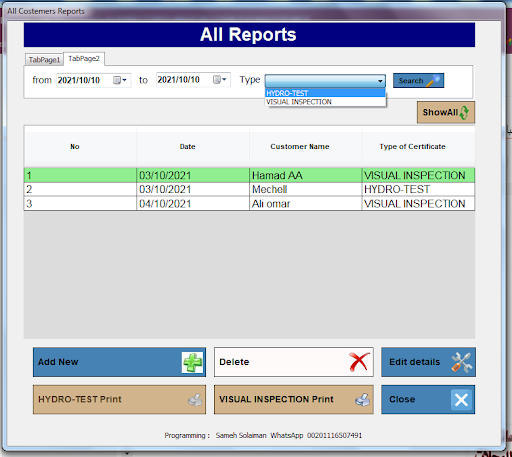This screenshot has height=457, width=512.
Task: Open the 'from' date calendar picker
Action: coord(120,80)
